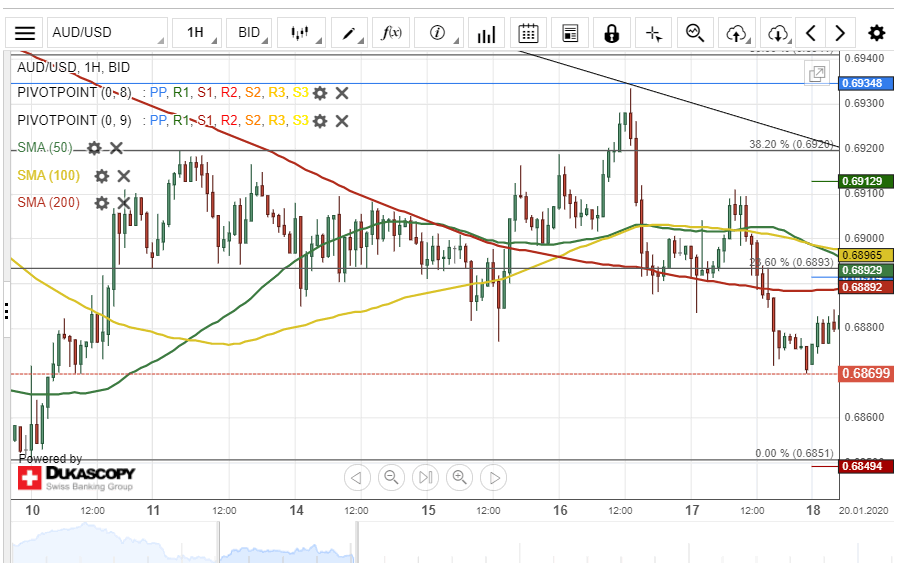This screenshot has height=563, width=899.
Task: Open the candlestick chart type selector
Action: [300, 33]
